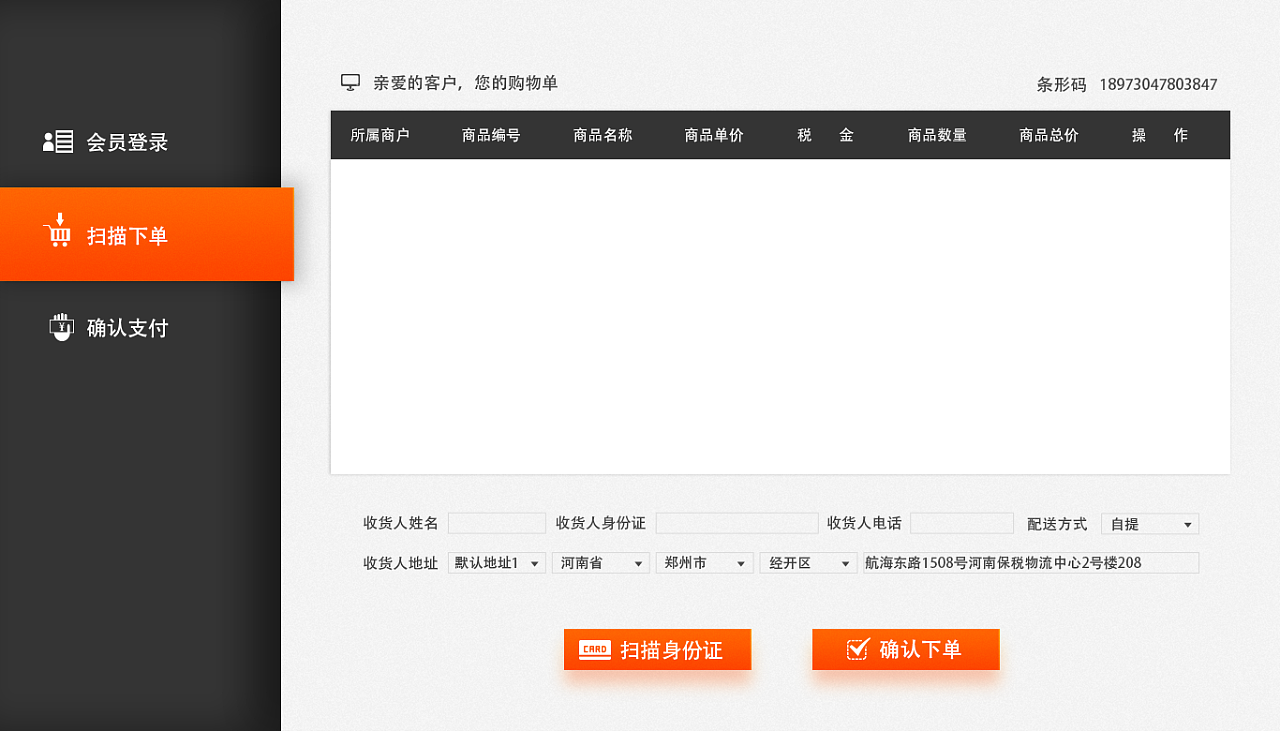Click the checkmark icon on 确认下单 button
The height and width of the screenshot is (731, 1280).
coord(858,648)
